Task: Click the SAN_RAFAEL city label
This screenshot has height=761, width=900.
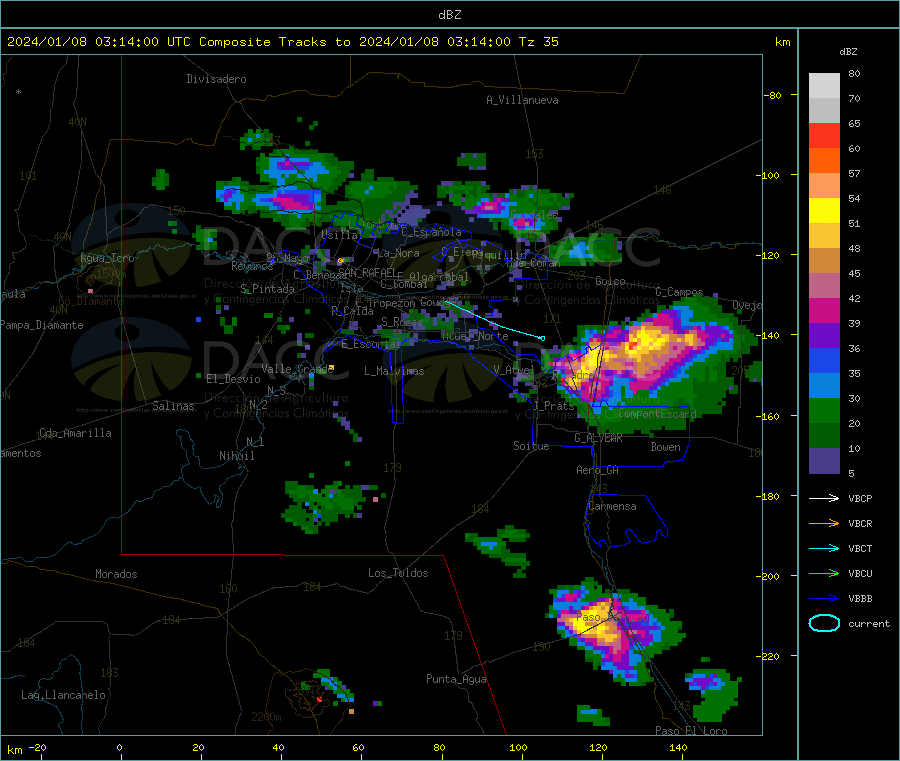Action: [367, 272]
